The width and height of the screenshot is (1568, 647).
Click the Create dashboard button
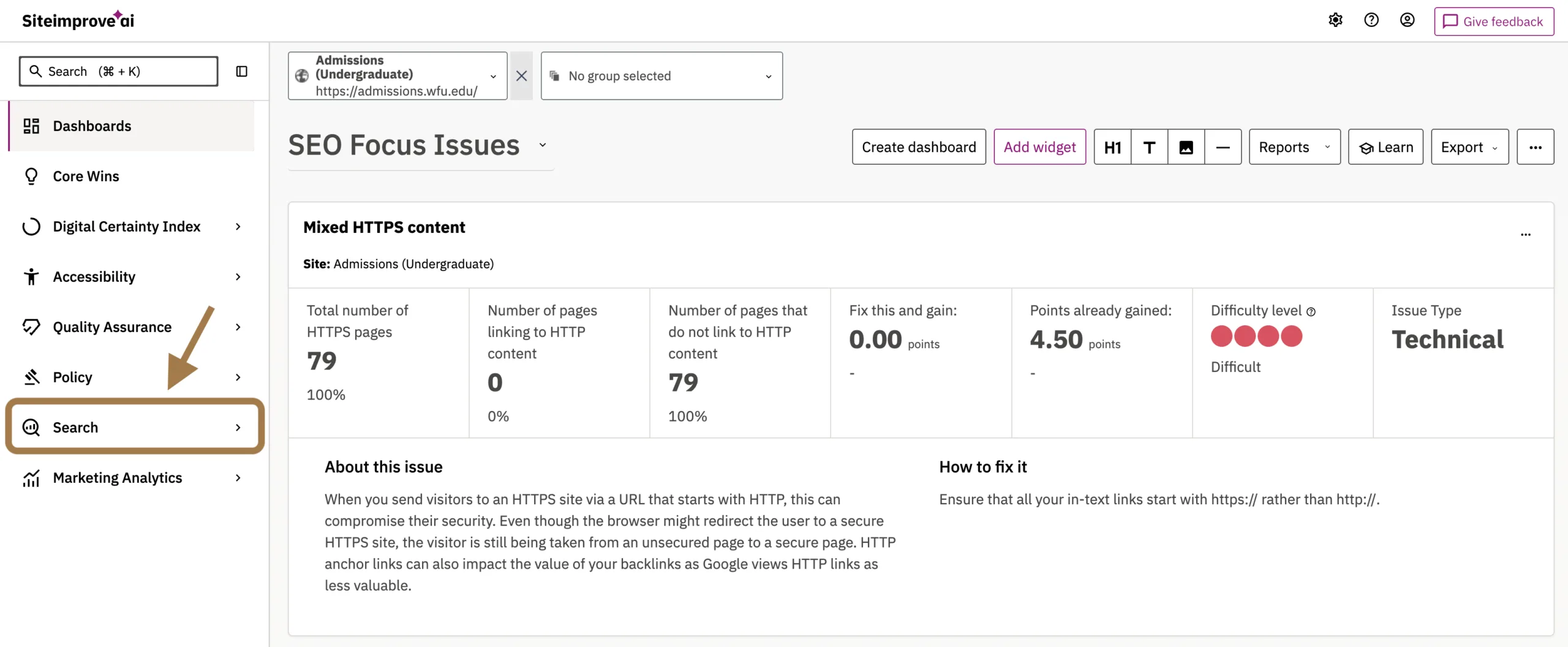pyautogui.click(x=919, y=147)
